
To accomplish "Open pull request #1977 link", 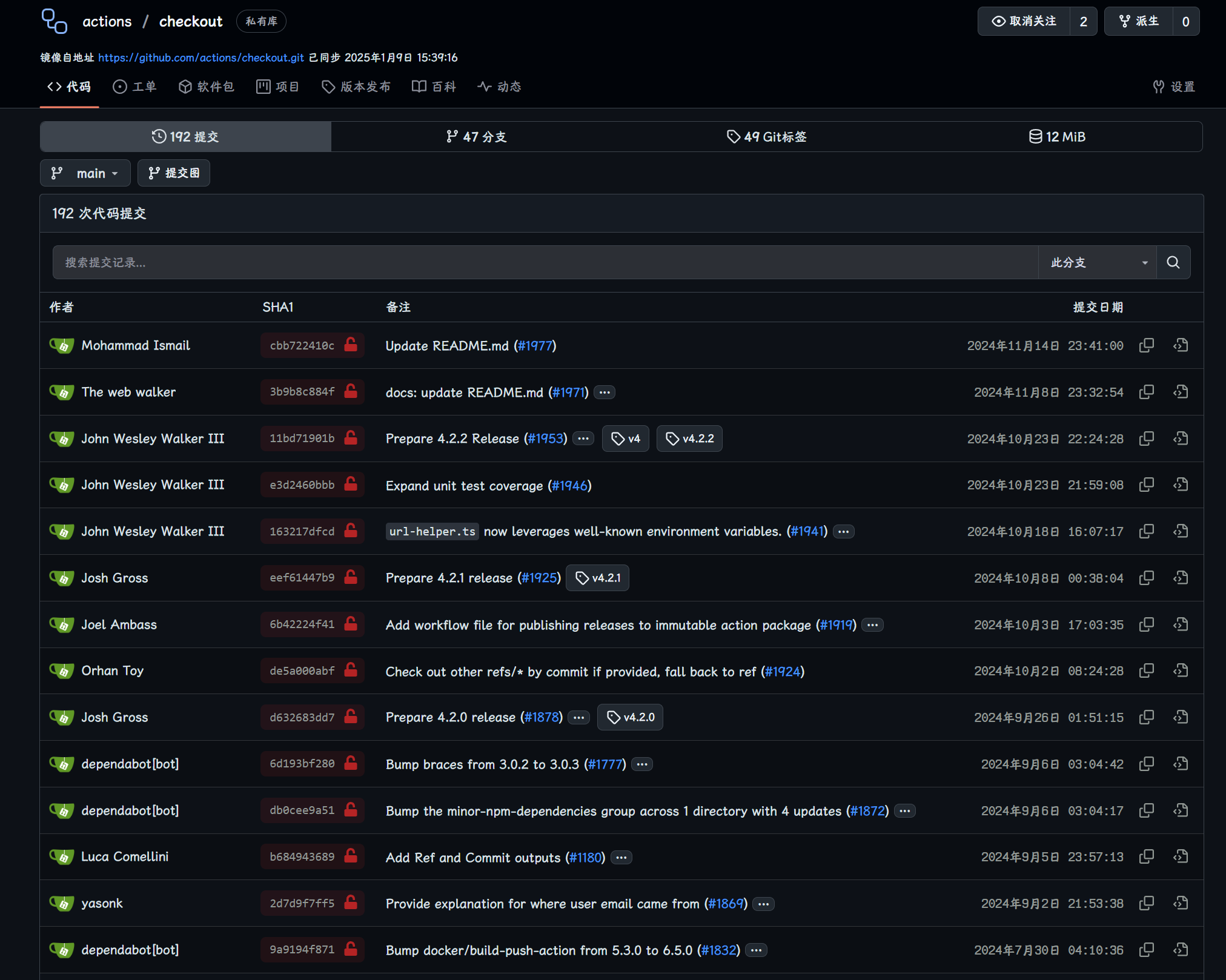I will [535, 346].
